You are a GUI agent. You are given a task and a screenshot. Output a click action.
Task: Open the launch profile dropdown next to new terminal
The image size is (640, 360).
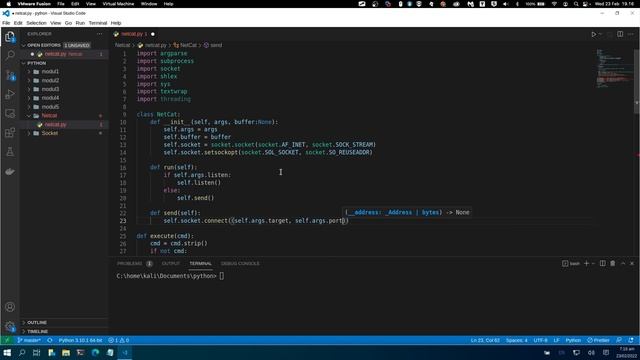point(594,264)
